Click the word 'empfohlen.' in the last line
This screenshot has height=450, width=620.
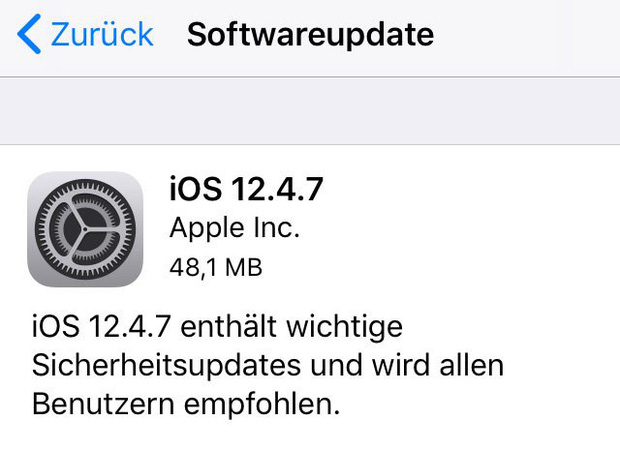[262, 405]
